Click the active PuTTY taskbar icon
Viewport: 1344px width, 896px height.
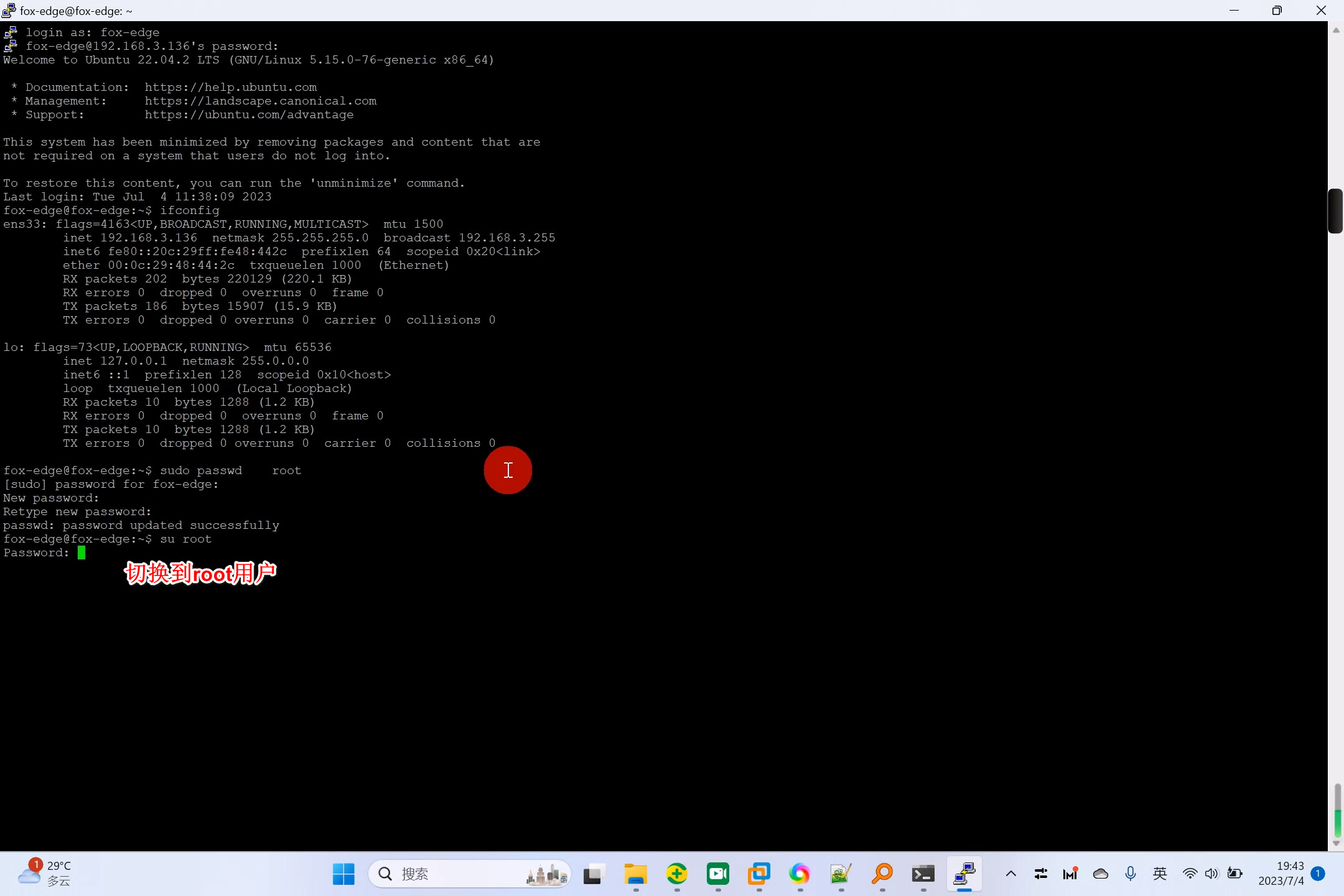tap(964, 874)
